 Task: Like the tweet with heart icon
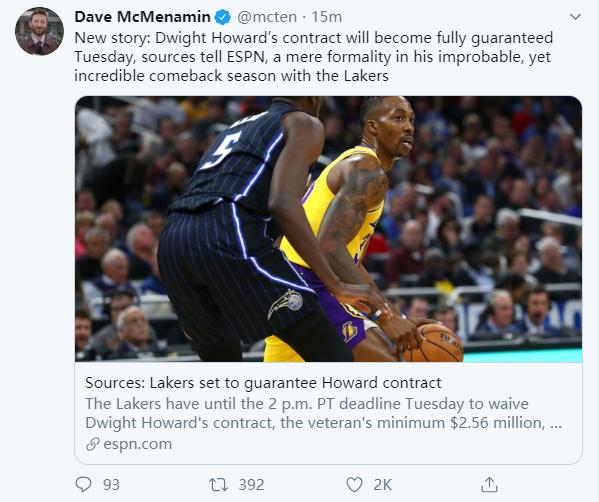(354, 485)
